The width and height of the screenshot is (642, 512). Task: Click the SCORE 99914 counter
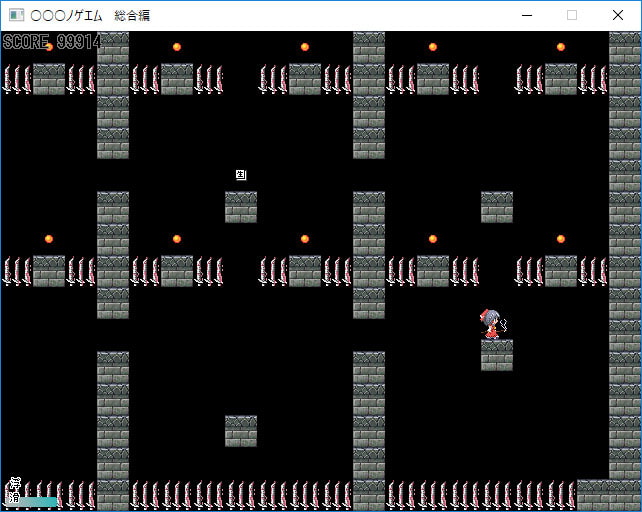coord(52,42)
